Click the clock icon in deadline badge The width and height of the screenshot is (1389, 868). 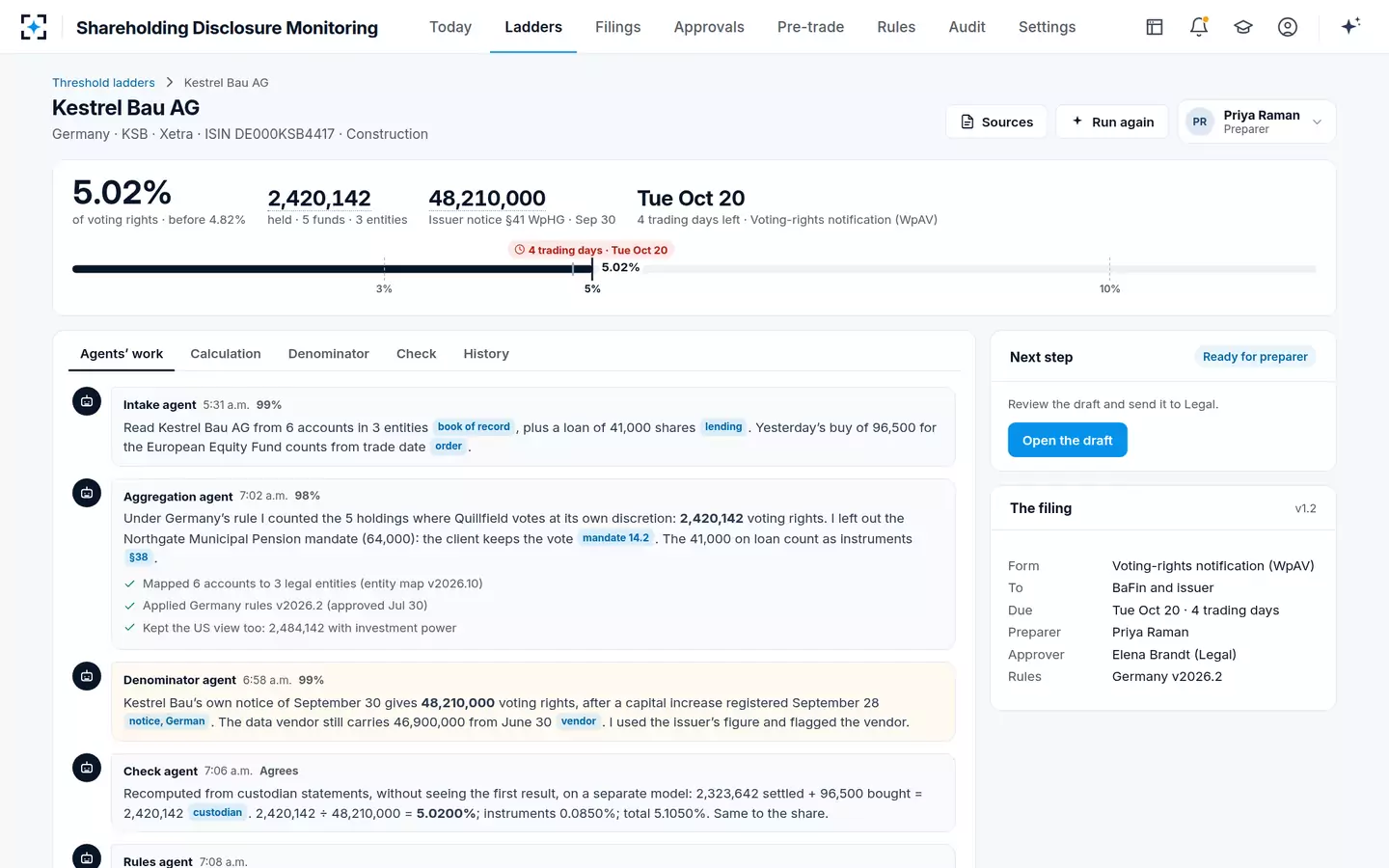tap(520, 250)
